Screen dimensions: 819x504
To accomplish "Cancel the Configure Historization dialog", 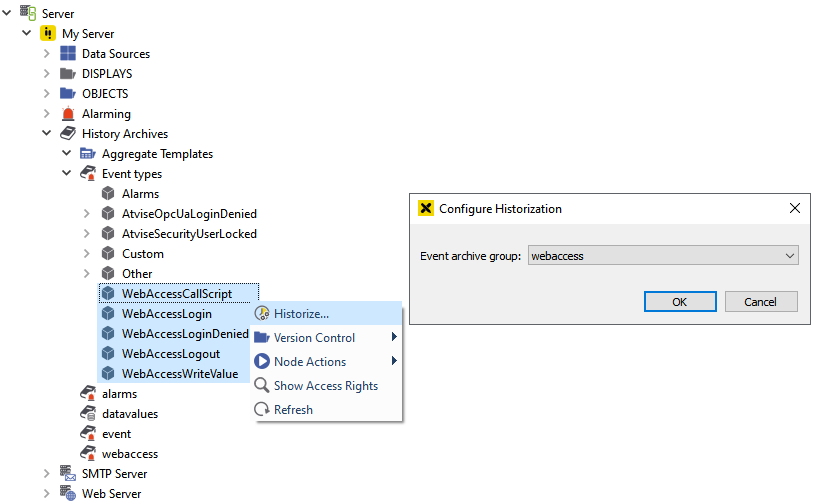I will [x=760, y=301].
